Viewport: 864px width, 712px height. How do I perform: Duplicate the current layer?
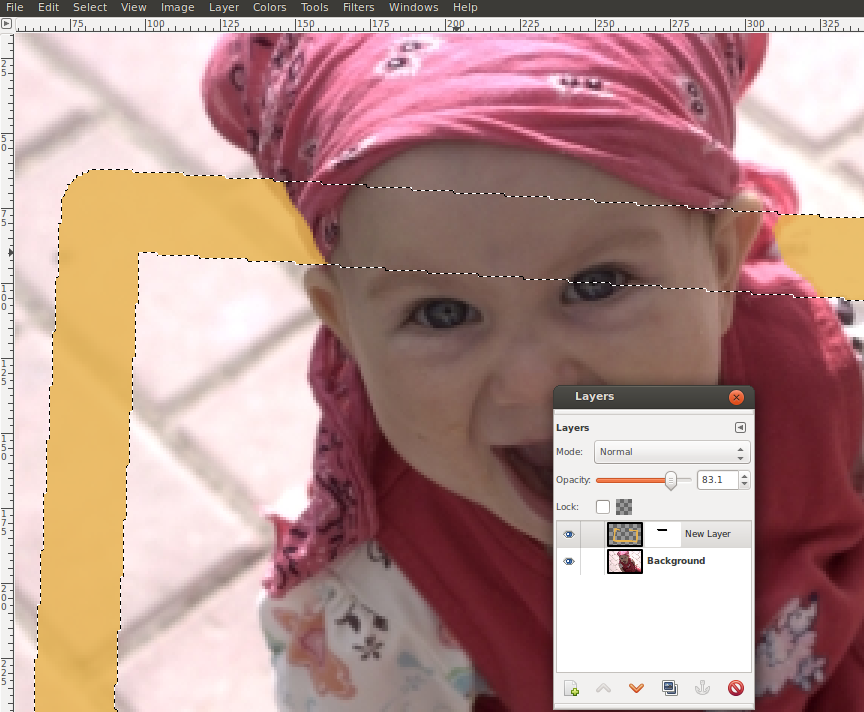click(669, 688)
